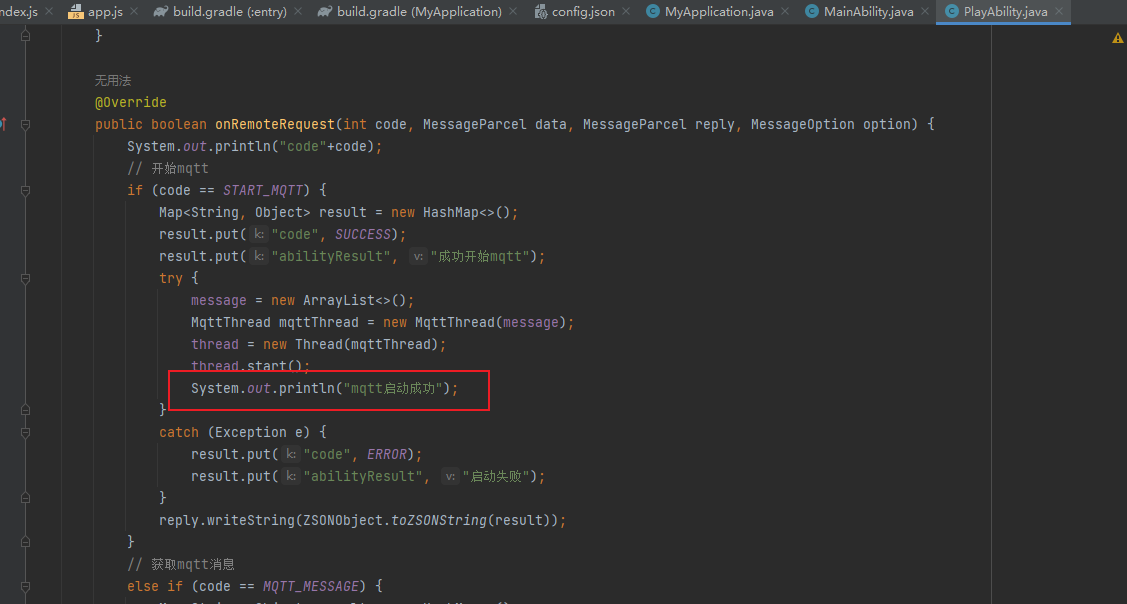Click fold end marker at catch's closing brace

[25, 498]
